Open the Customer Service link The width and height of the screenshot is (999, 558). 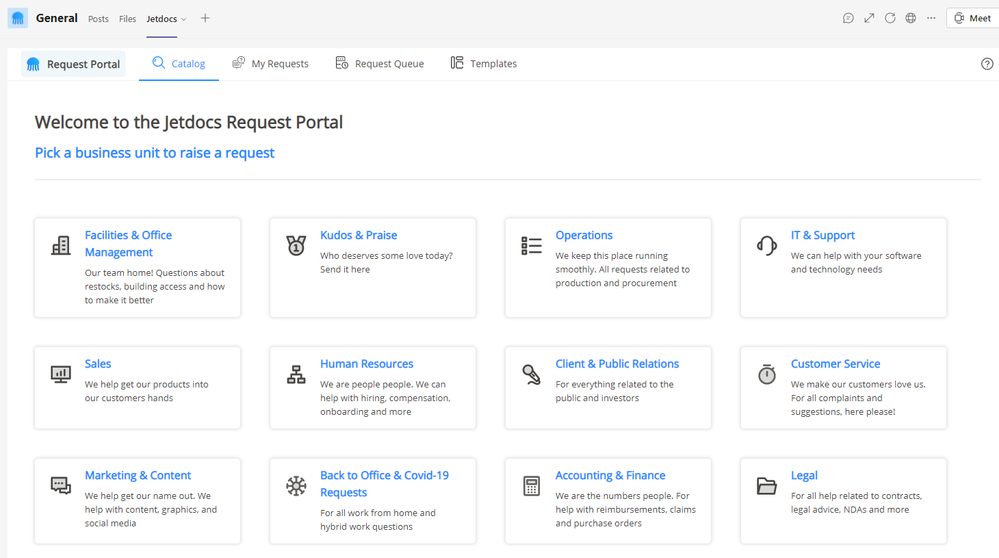(x=835, y=364)
